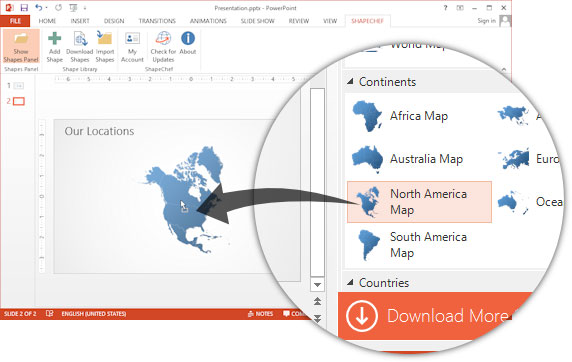Click Check for Updates globe icon
This screenshot has width=572, height=362.
(x=163, y=38)
